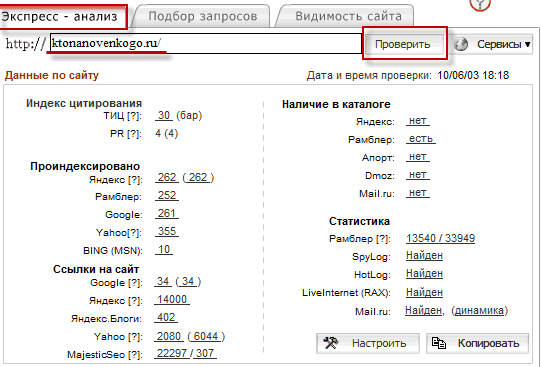This screenshot has height=367, width=541.
Task: Open the Подбор запросов tab
Action: 203,16
